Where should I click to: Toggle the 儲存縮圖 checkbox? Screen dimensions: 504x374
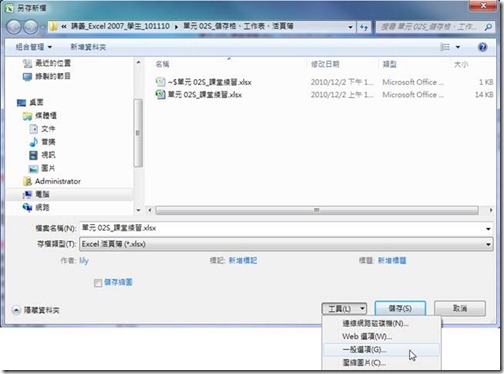(x=98, y=283)
